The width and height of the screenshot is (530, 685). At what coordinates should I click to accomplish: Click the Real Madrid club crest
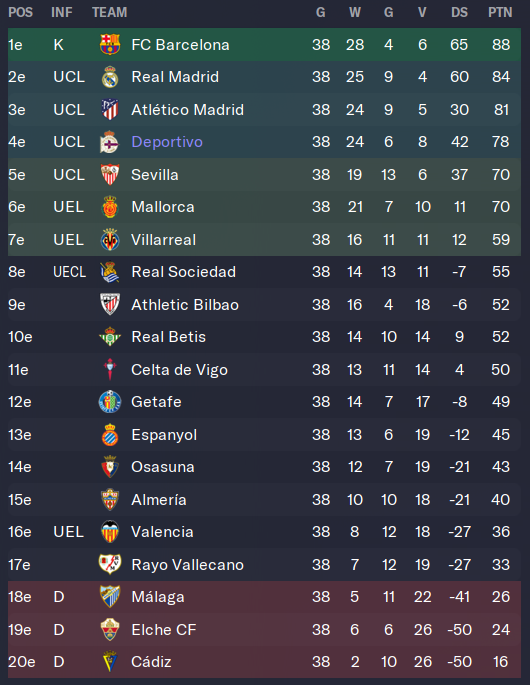pyautogui.click(x=110, y=77)
